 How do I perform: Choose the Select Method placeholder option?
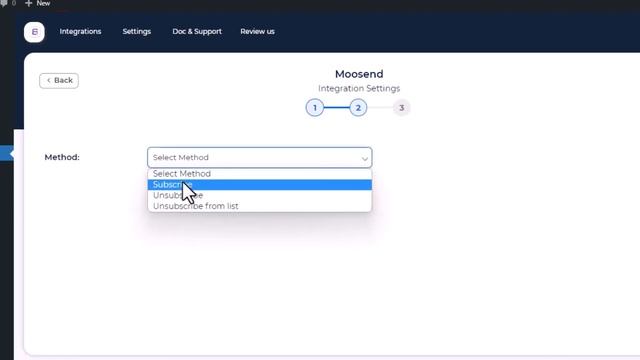(x=260, y=174)
